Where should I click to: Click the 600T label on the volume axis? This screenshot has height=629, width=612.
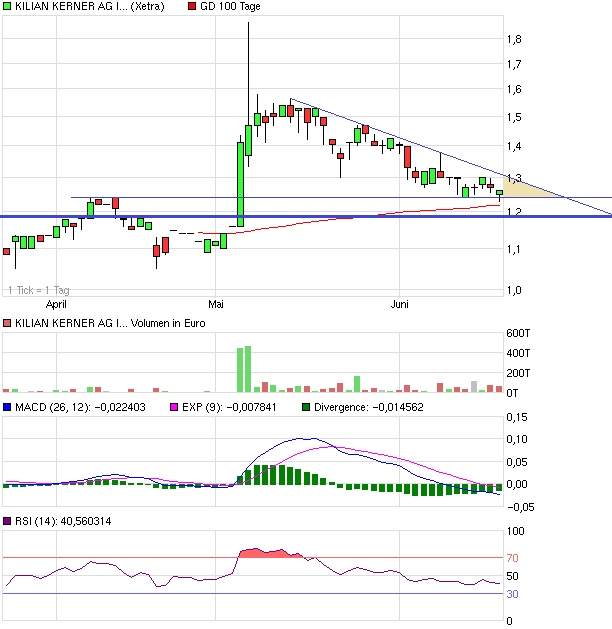(x=518, y=334)
